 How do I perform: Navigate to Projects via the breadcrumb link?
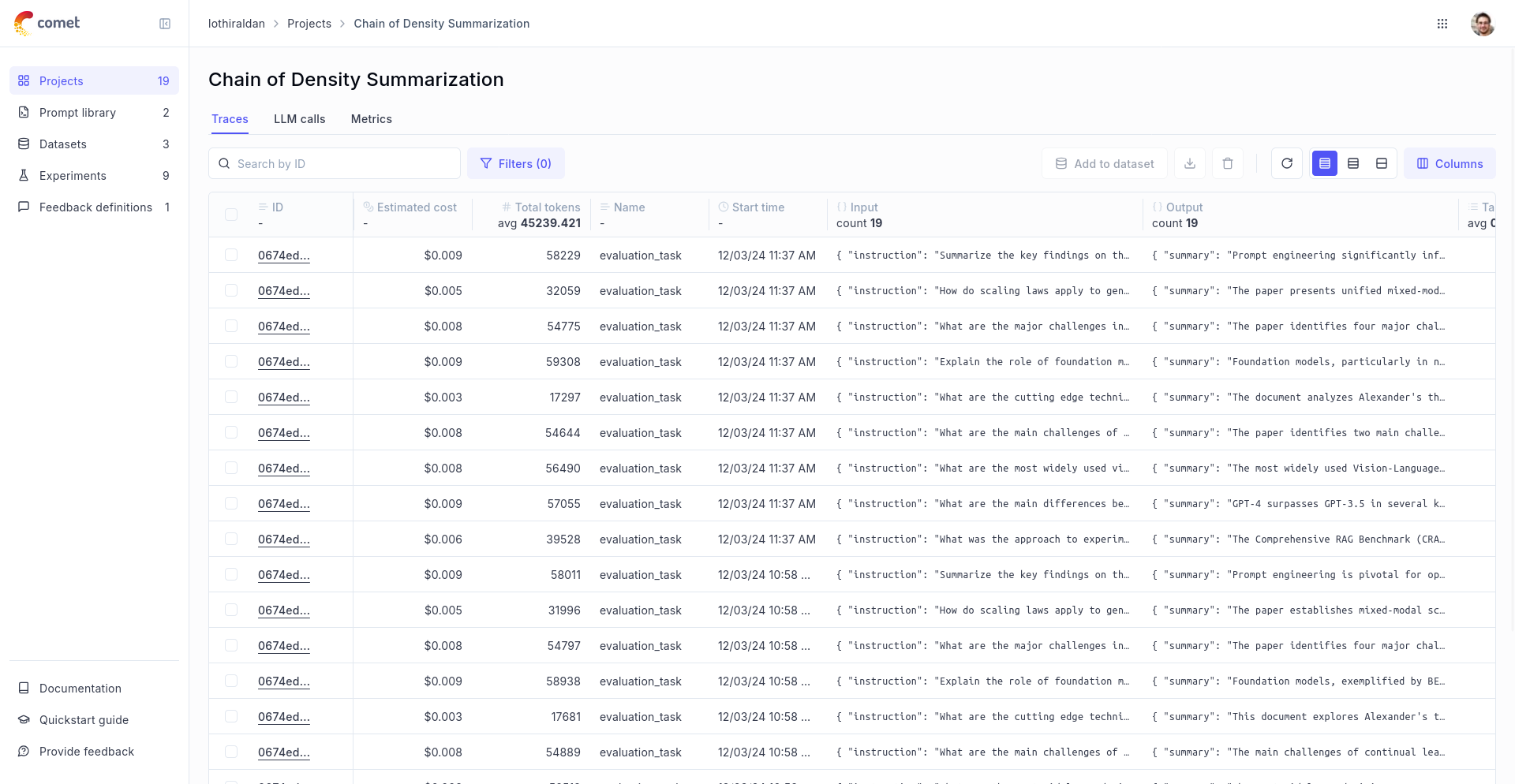pyautogui.click(x=309, y=24)
